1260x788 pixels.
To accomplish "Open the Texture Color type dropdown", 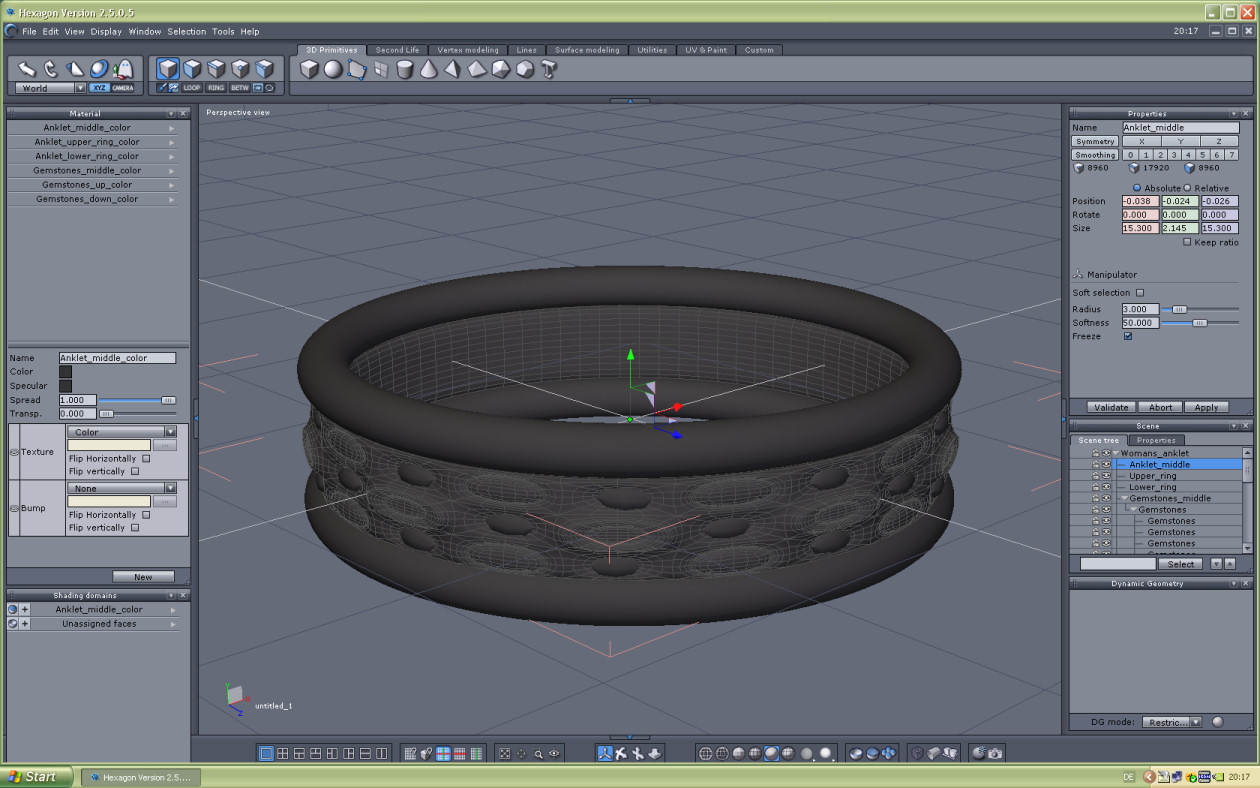I will (x=121, y=432).
